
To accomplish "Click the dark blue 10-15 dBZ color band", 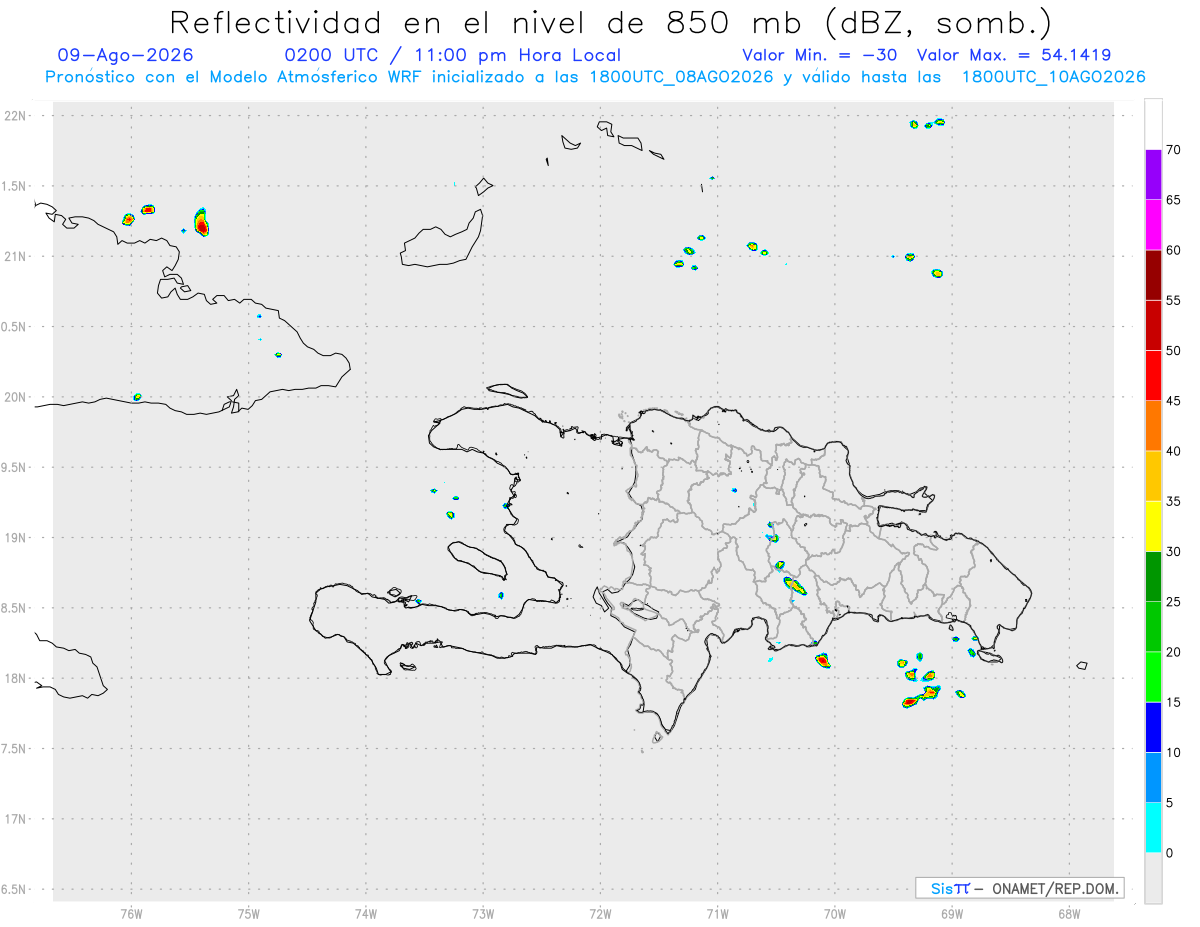I will 1153,727.
